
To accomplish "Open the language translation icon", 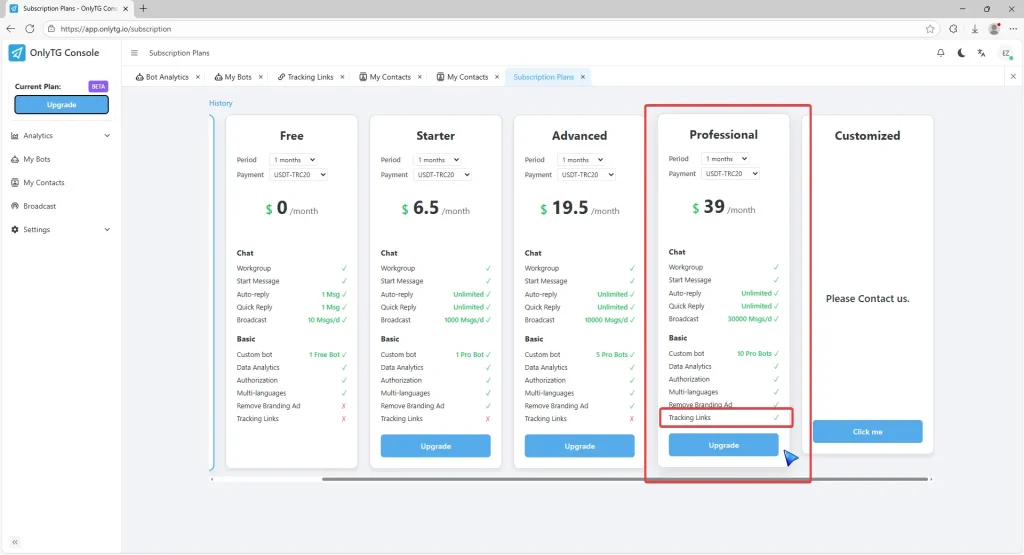I will pos(982,53).
